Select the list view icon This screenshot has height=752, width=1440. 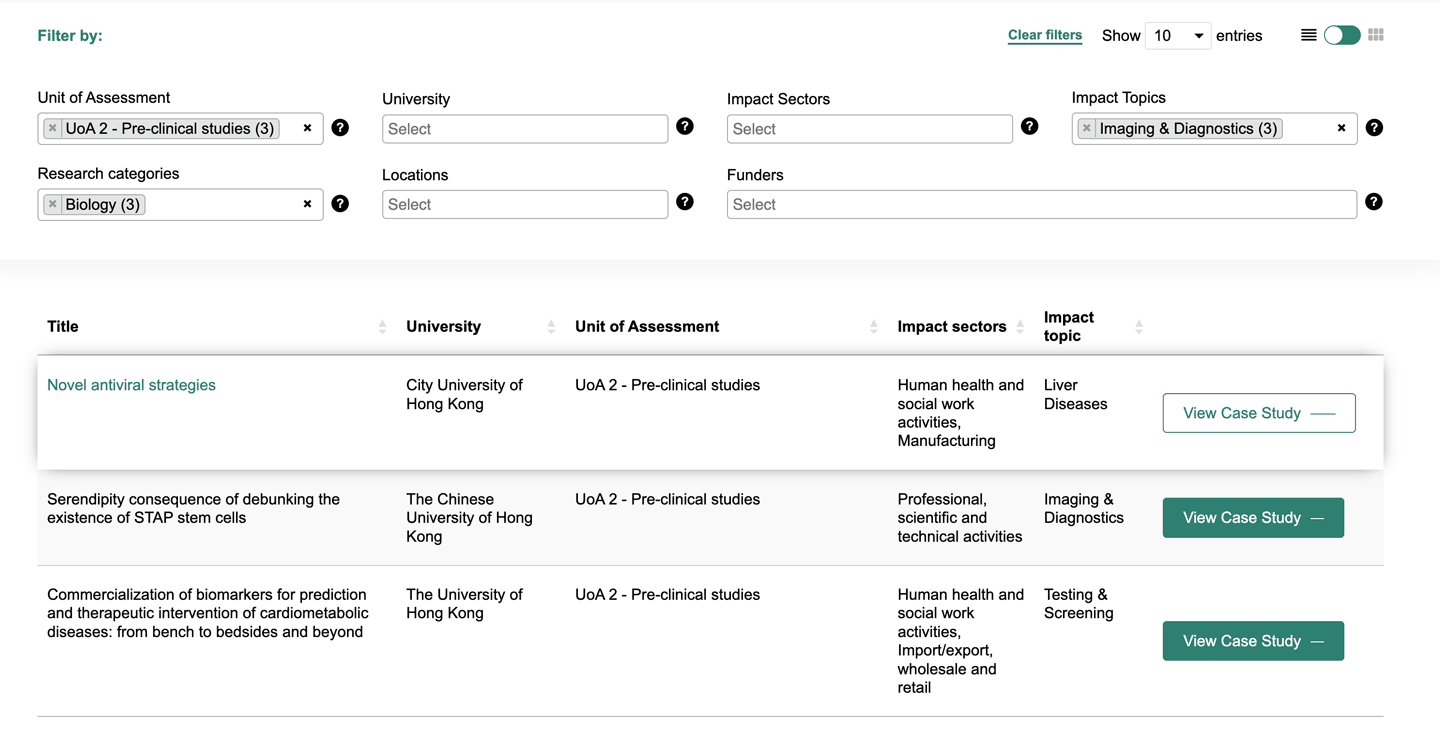click(1308, 35)
